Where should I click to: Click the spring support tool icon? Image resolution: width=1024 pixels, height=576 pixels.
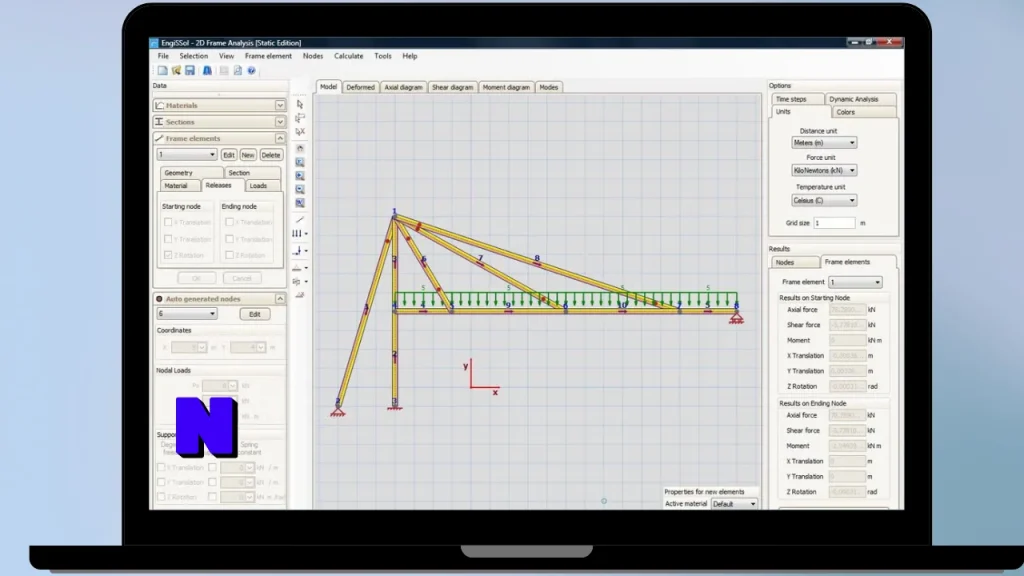(x=297, y=281)
